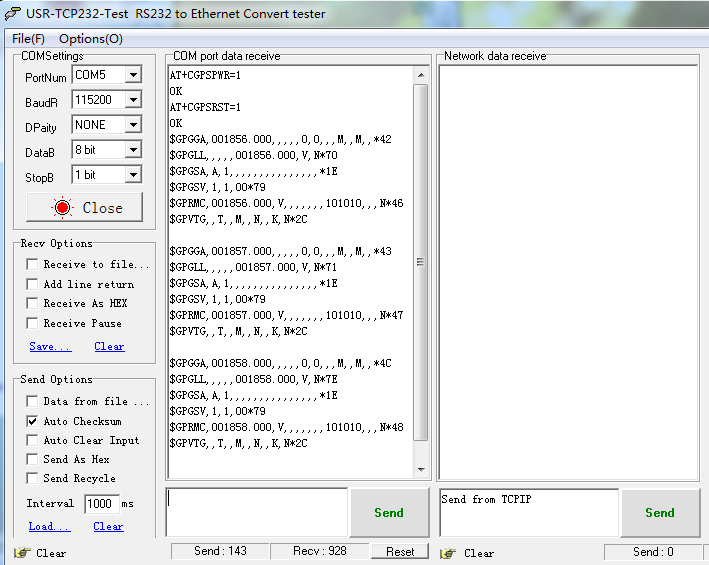Click the Reset counter button

tap(400, 551)
